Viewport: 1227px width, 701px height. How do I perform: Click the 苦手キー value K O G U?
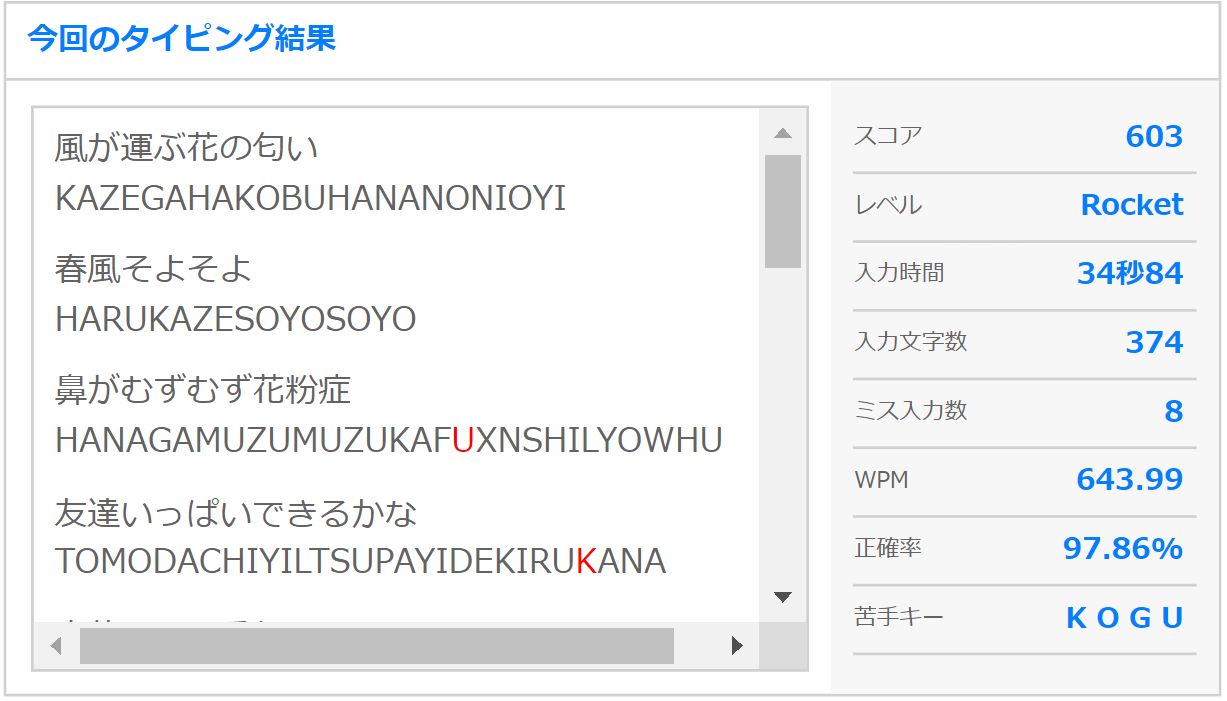[1124, 618]
